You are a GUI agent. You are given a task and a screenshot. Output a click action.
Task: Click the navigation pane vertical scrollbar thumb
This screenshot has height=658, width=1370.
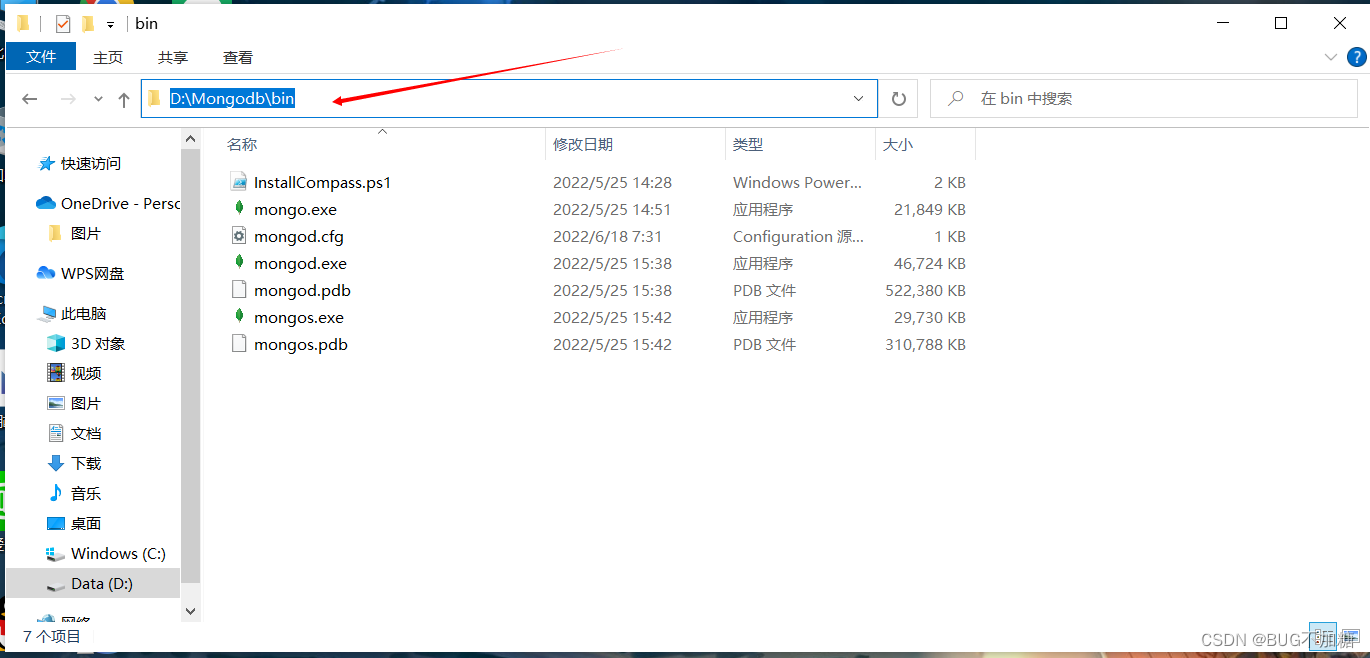click(190, 365)
